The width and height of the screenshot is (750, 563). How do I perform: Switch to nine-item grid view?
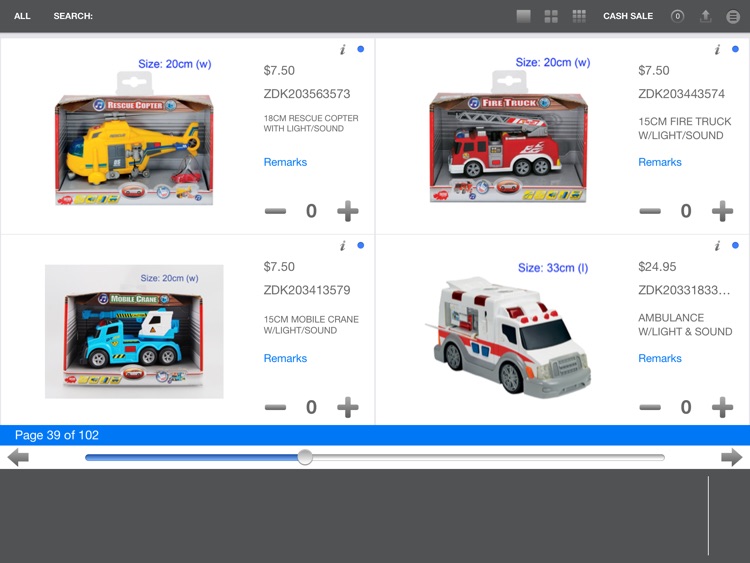579,16
